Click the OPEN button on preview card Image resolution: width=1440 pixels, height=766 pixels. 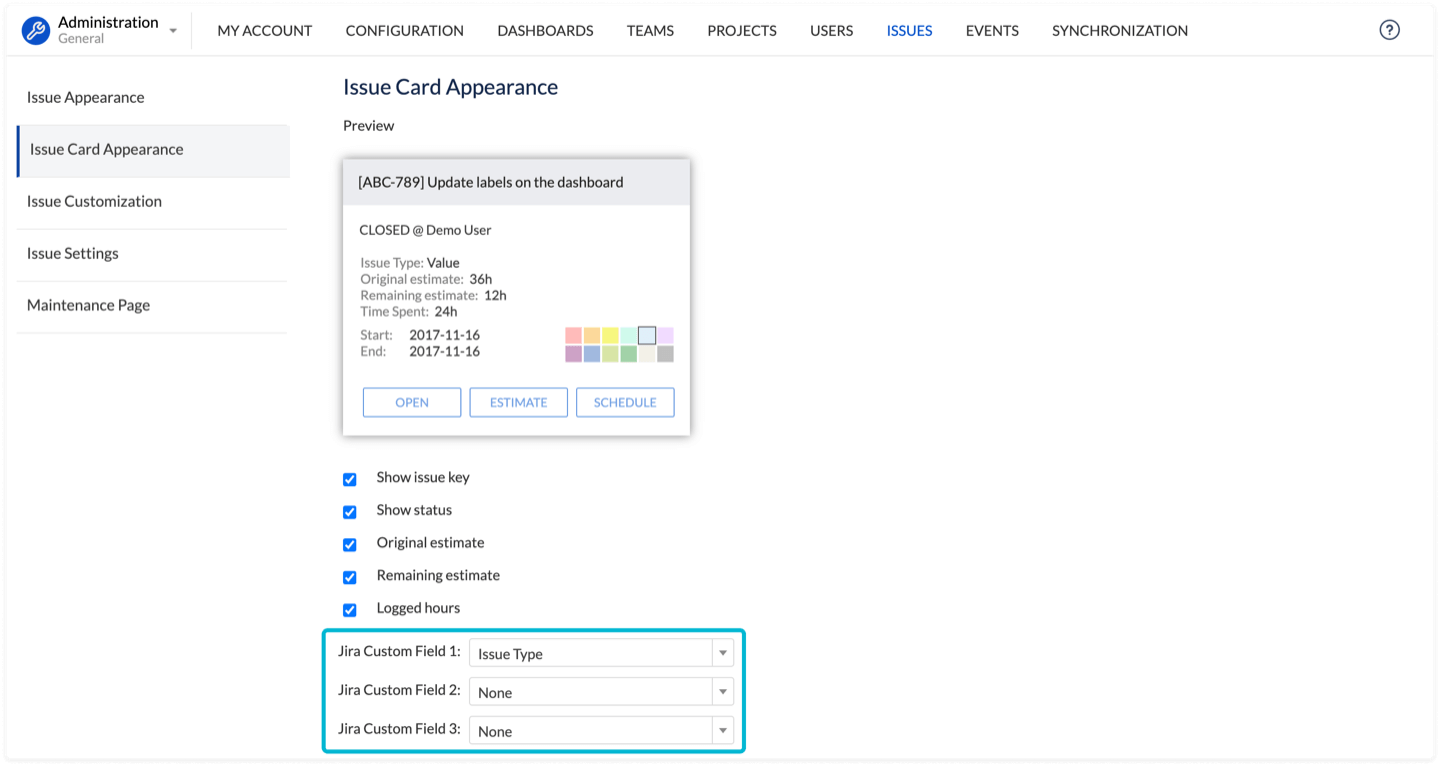[x=412, y=402]
